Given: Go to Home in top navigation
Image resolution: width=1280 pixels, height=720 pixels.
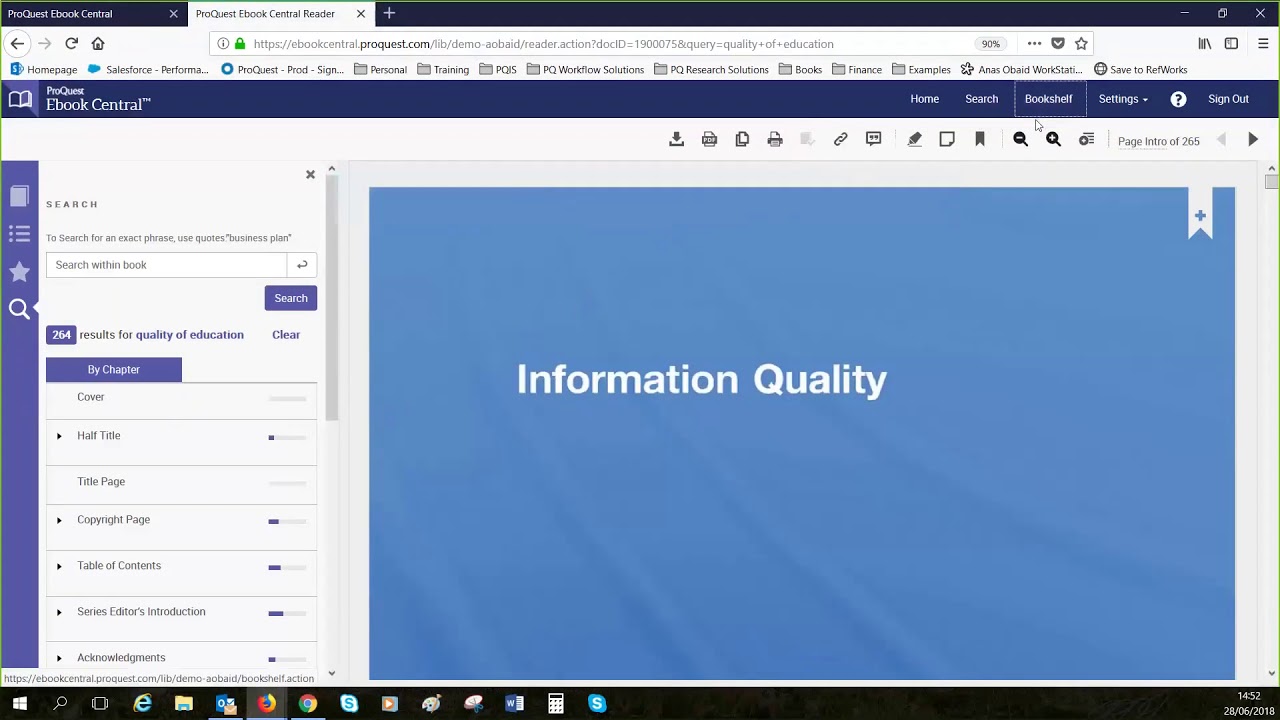Looking at the screenshot, I should [925, 99].
